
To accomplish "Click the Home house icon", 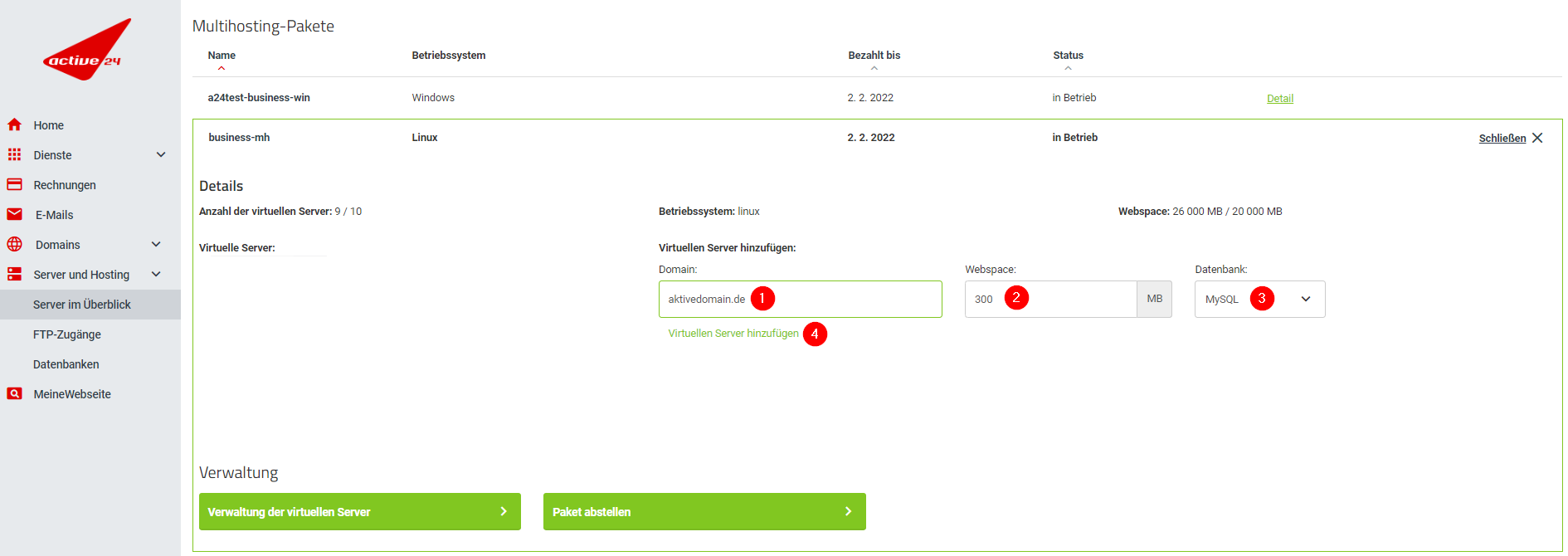I will [x=14, y=125].
